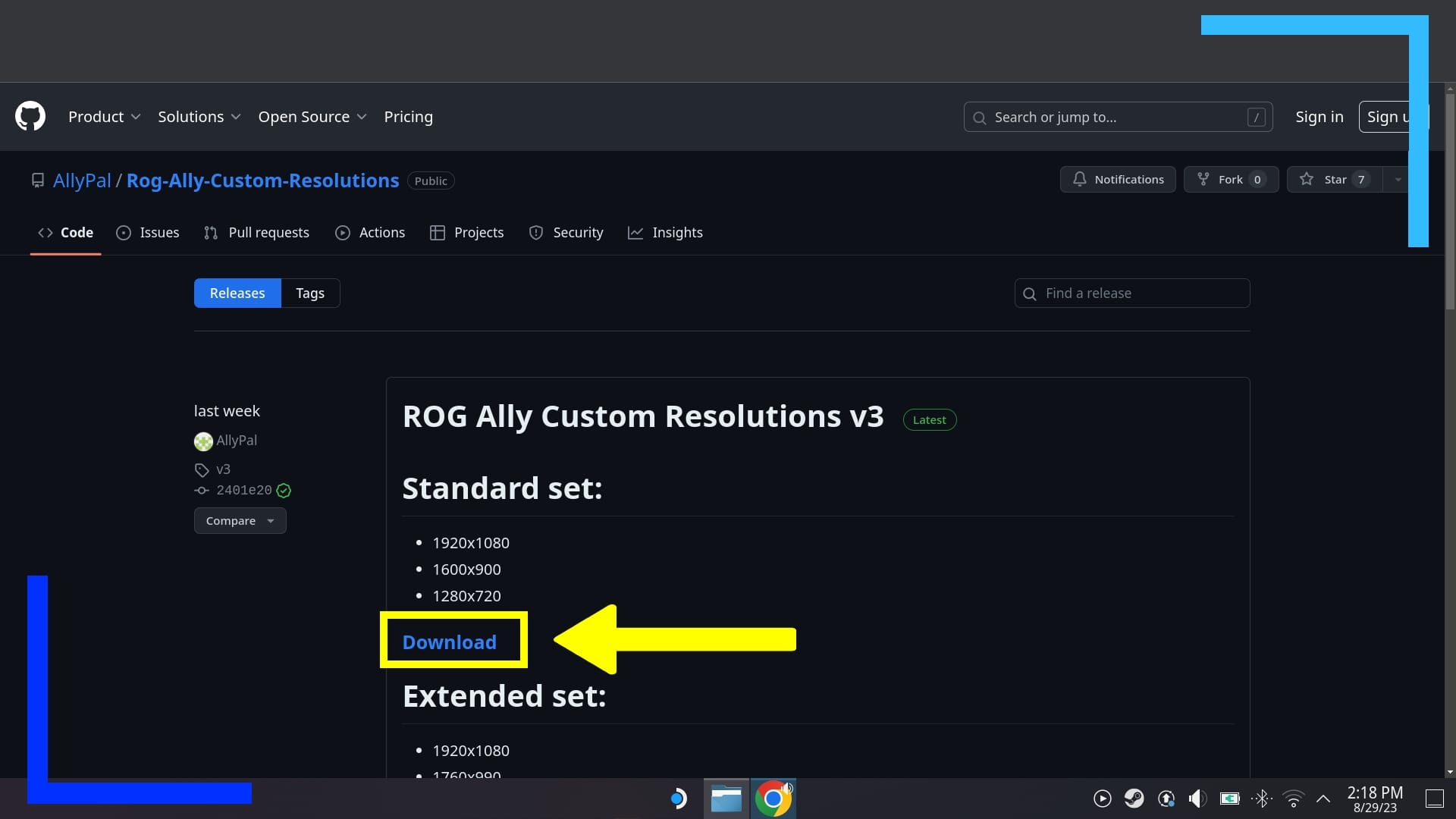Switch to the Security tab

(x=566, y=233)
